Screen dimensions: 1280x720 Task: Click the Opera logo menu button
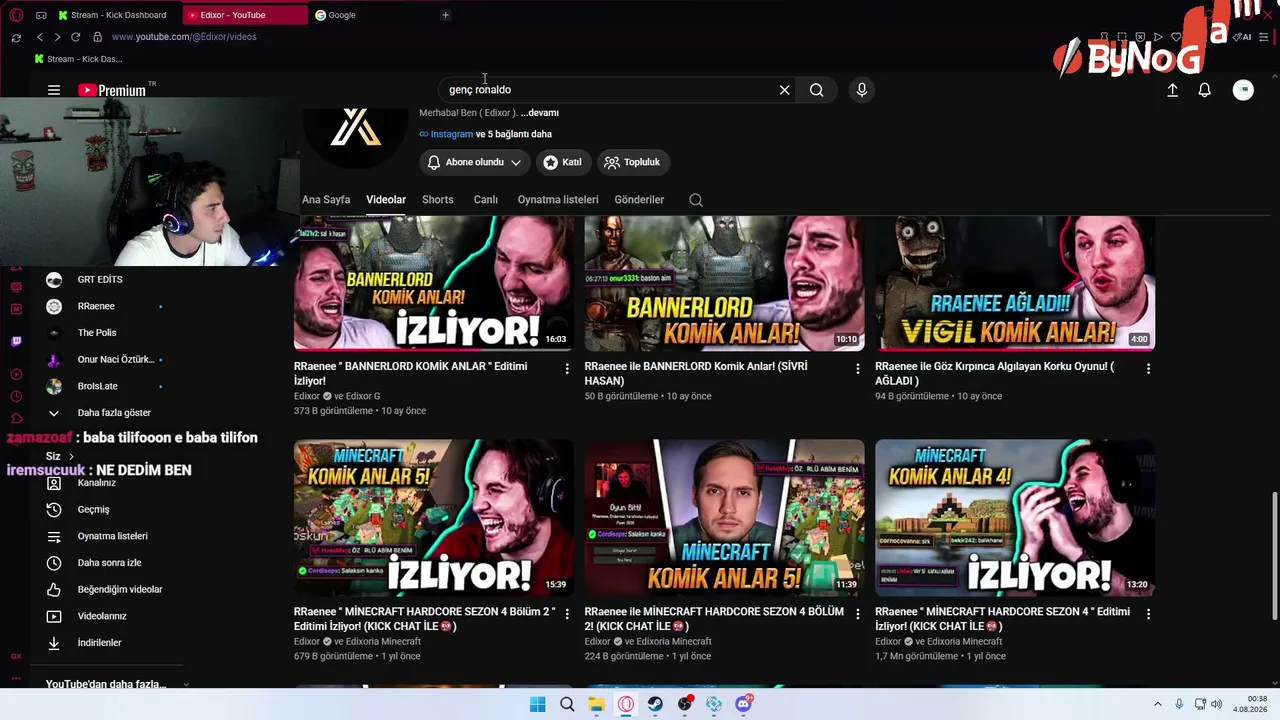point(16,15)
